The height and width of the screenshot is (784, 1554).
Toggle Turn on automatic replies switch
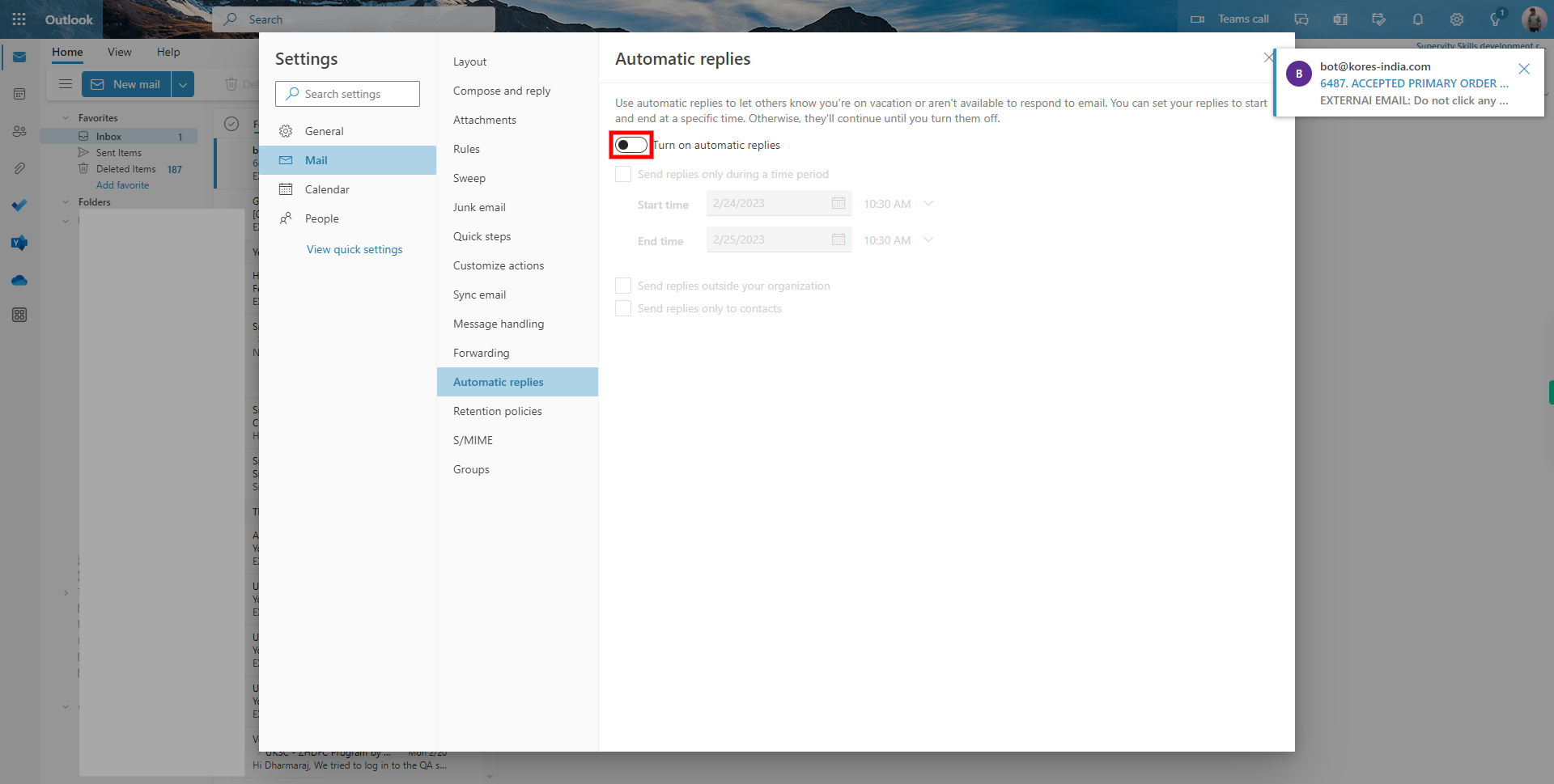(631, 145)
